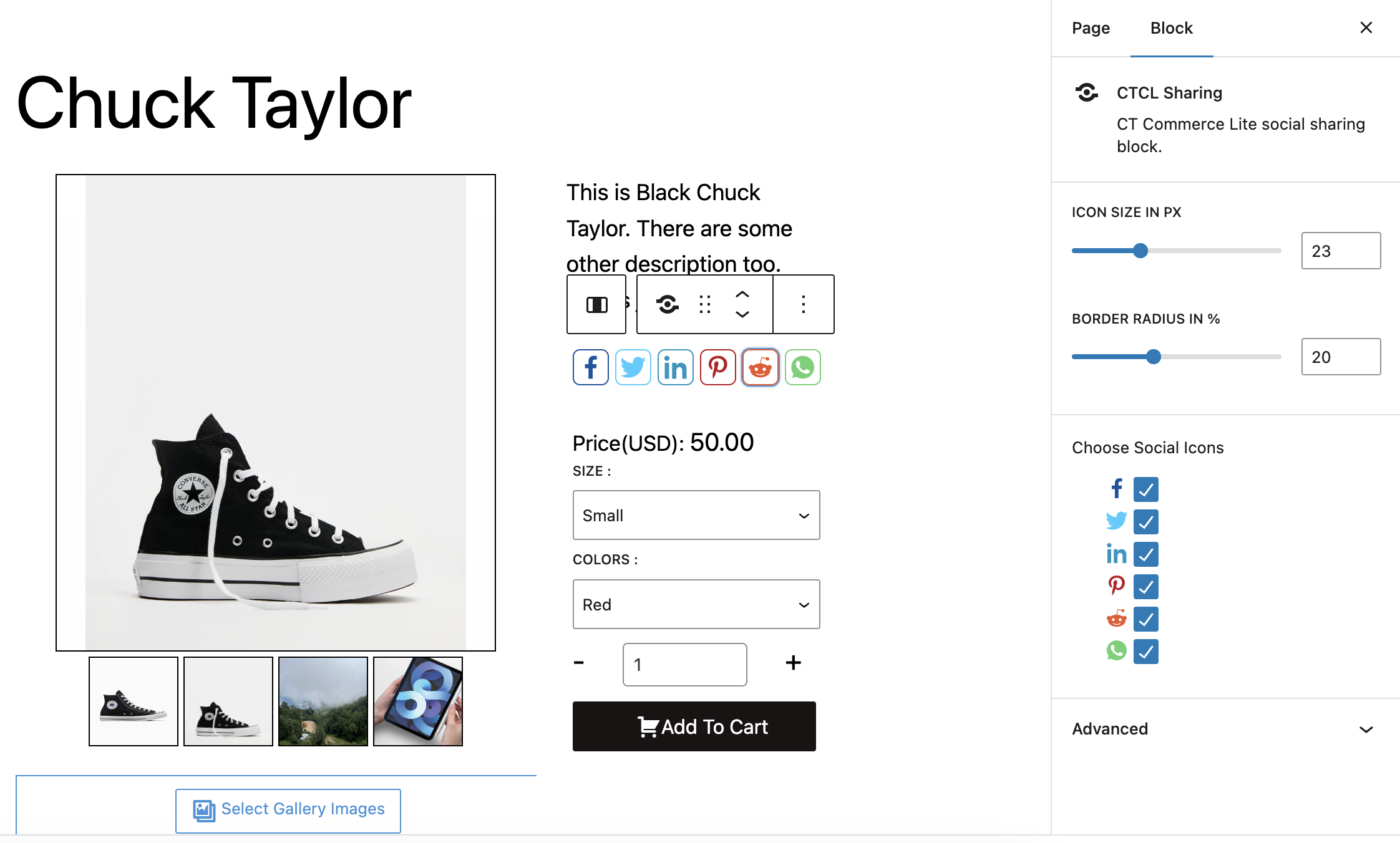This screenshot has height=843, width=1400.
Task: Click the Reddit share icon in preview
Action: point(760,367)
